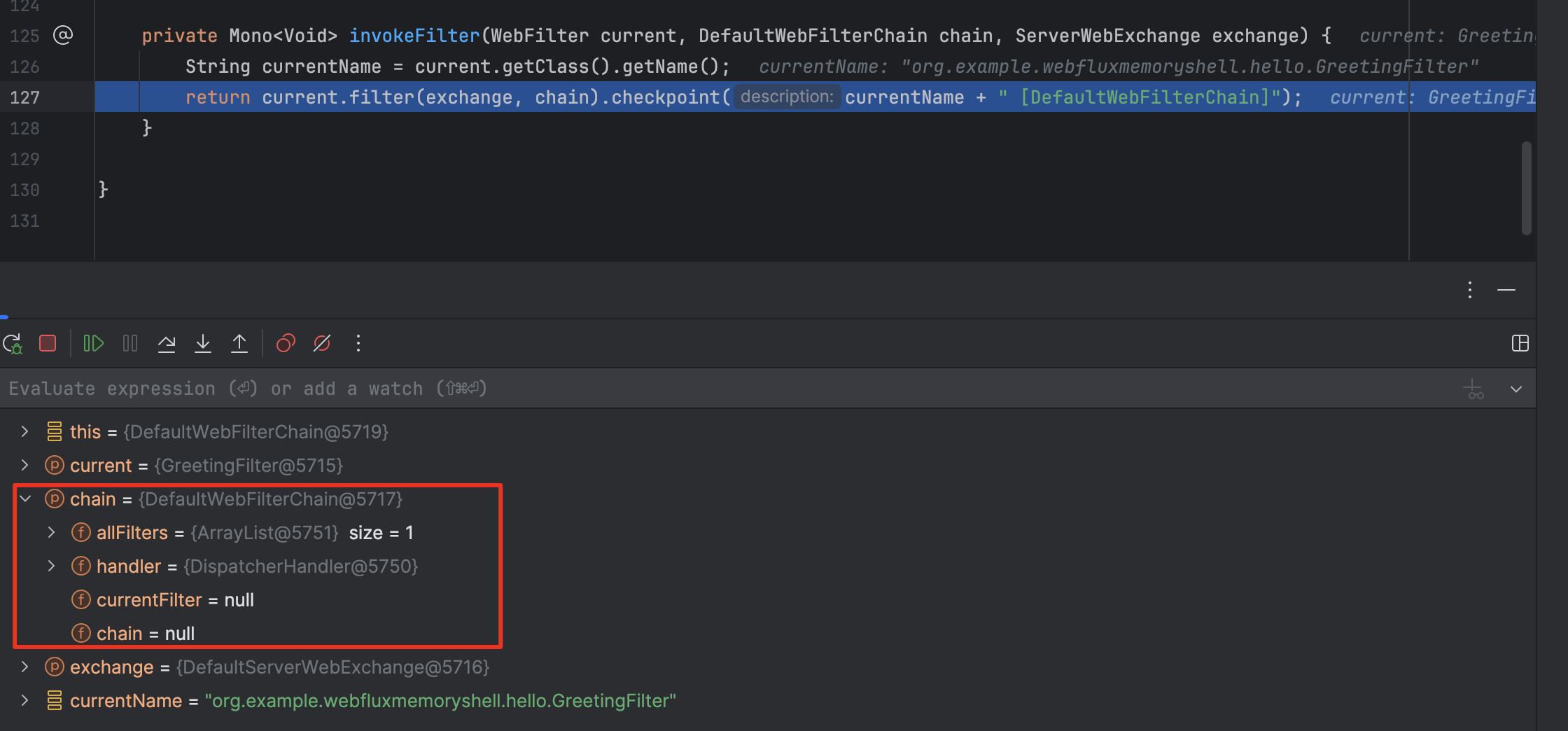1568x731 pixels.
Task: Resume program execution
Action: [x=93, y=343]
